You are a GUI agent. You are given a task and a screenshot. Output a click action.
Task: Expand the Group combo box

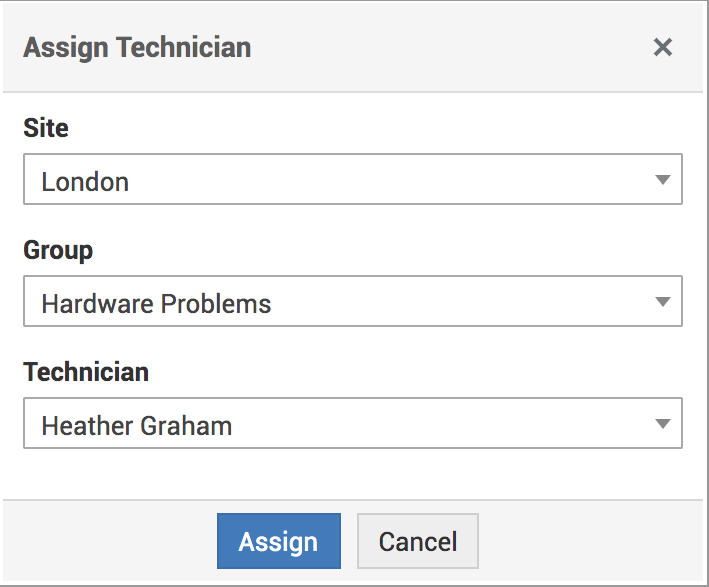[352, 302]
